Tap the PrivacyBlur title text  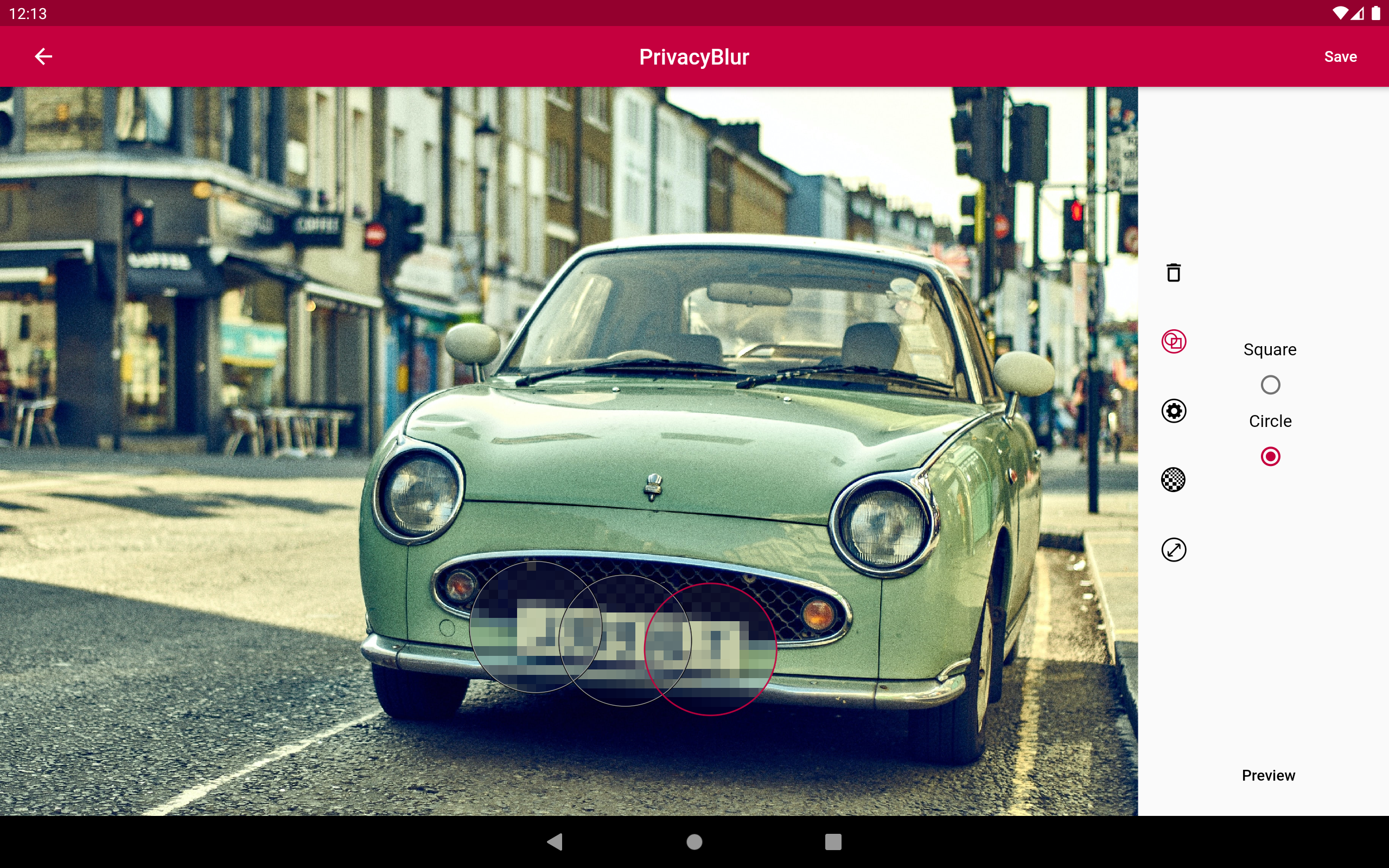pyautogui.click(x=694, y=57)
